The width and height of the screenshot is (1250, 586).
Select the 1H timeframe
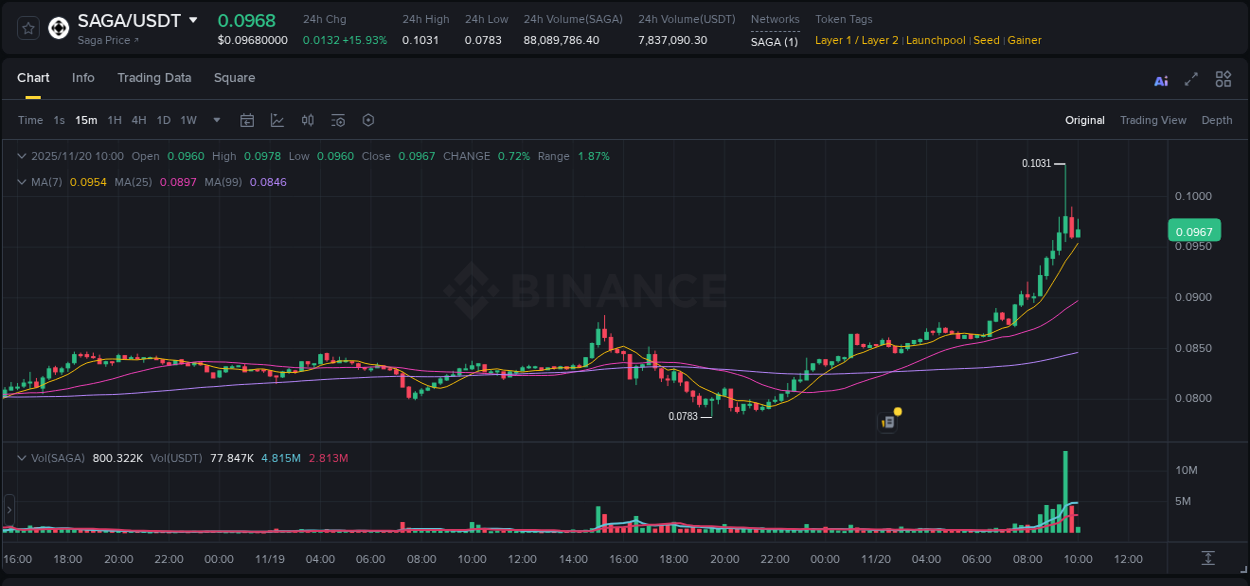point(114,120)
